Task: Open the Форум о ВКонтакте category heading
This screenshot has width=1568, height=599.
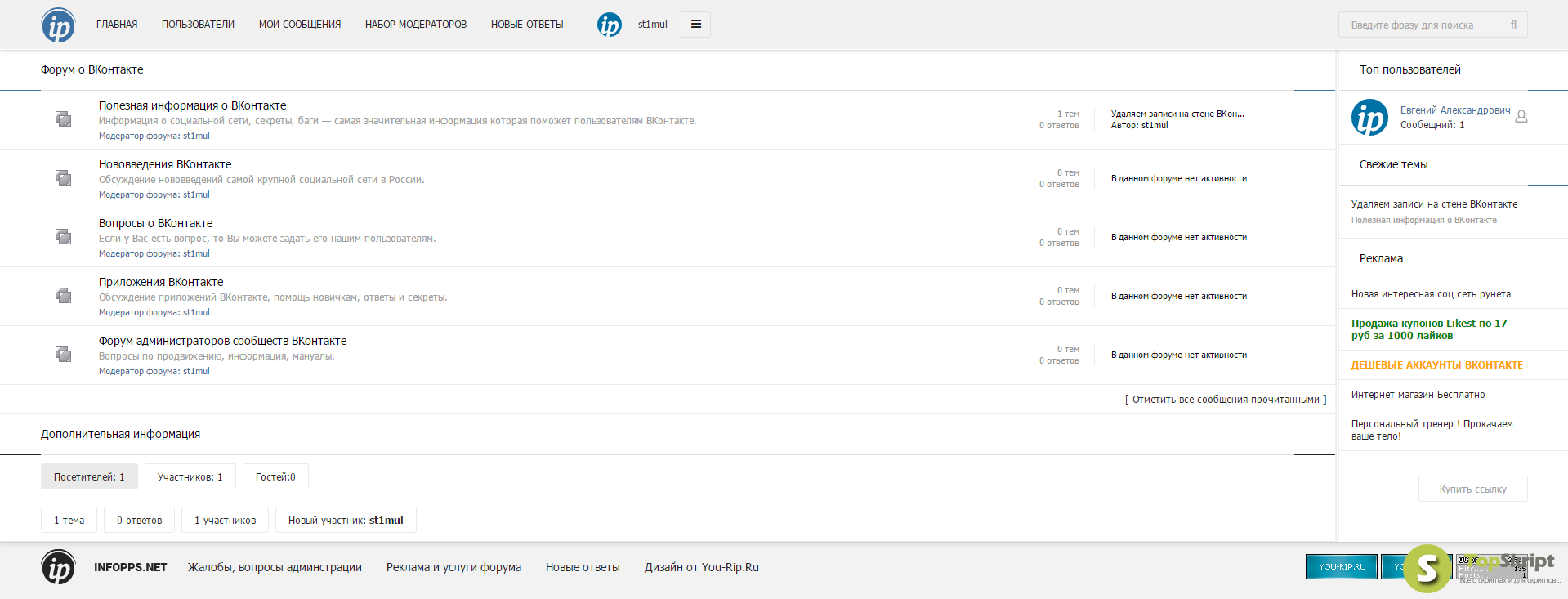Action: click(92, 69)
